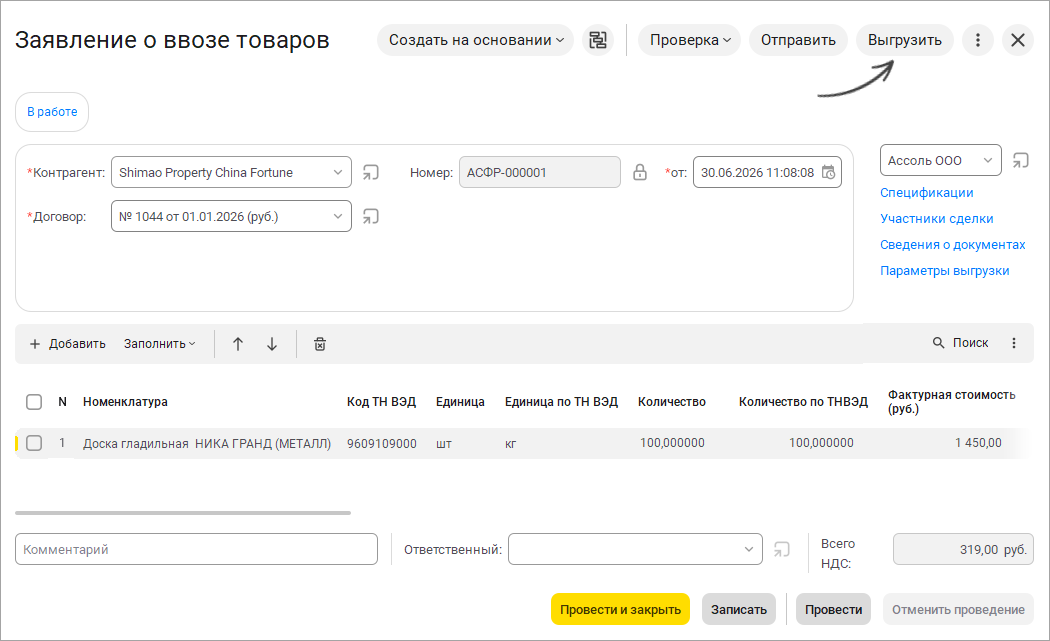Check the box for the Доска гладильная row
This screenshot has height=641, width=1050.
34,443
